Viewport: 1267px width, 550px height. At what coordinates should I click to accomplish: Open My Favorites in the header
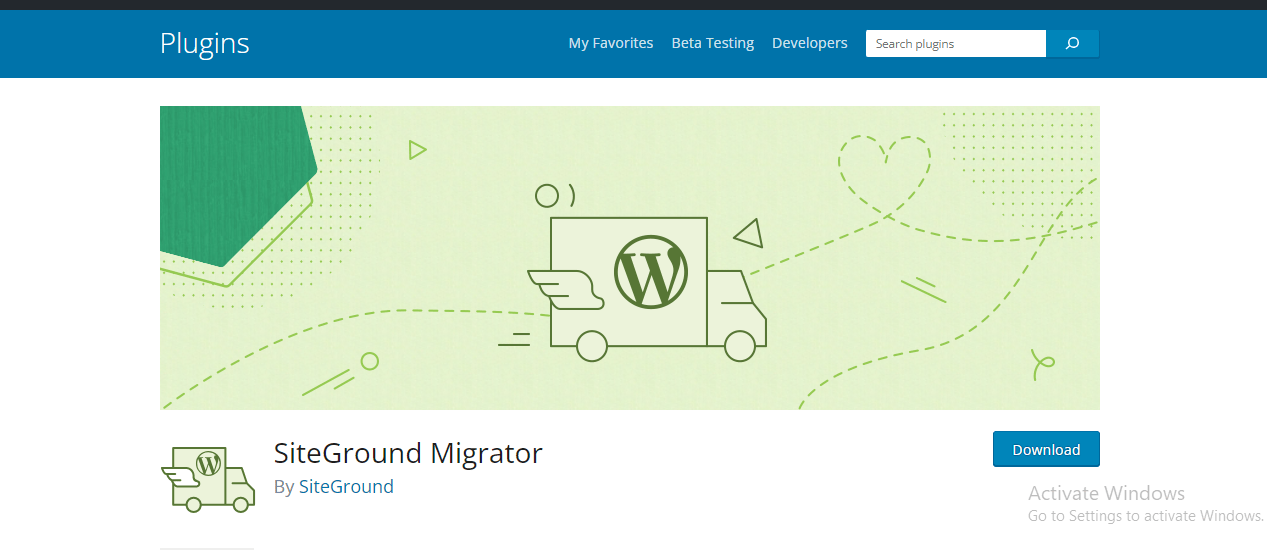tap(610, 43)
